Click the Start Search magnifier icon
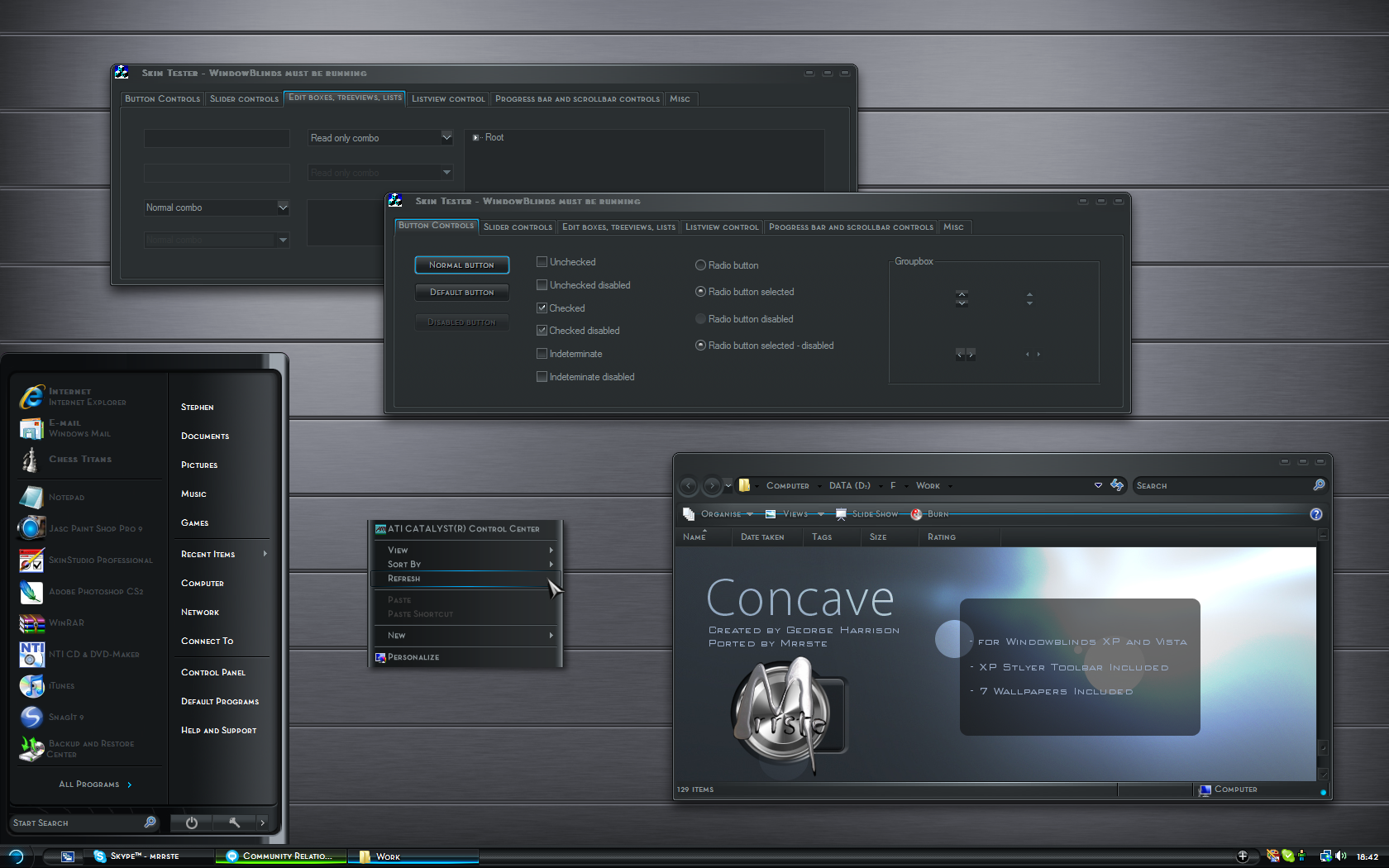The image size is (1389, 868). [150, 823]
